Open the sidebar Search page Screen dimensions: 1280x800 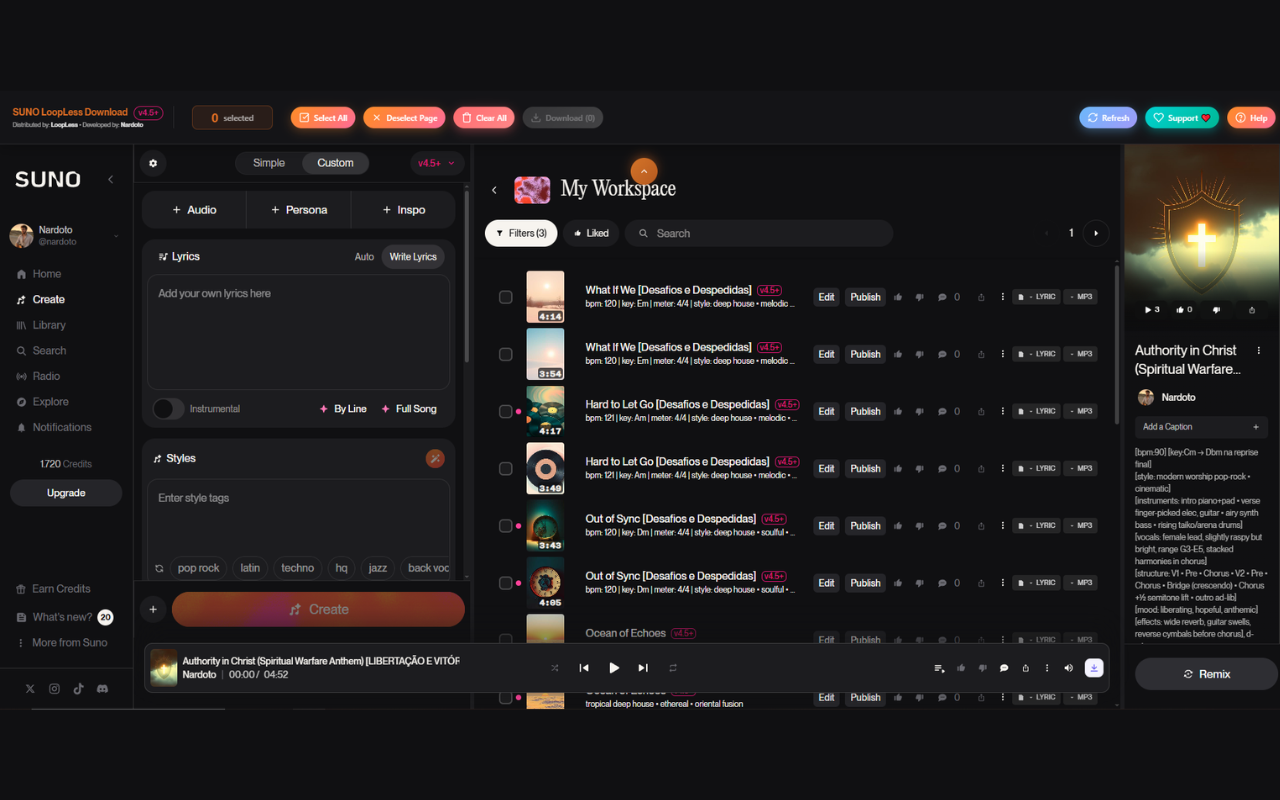coord(49,351)
